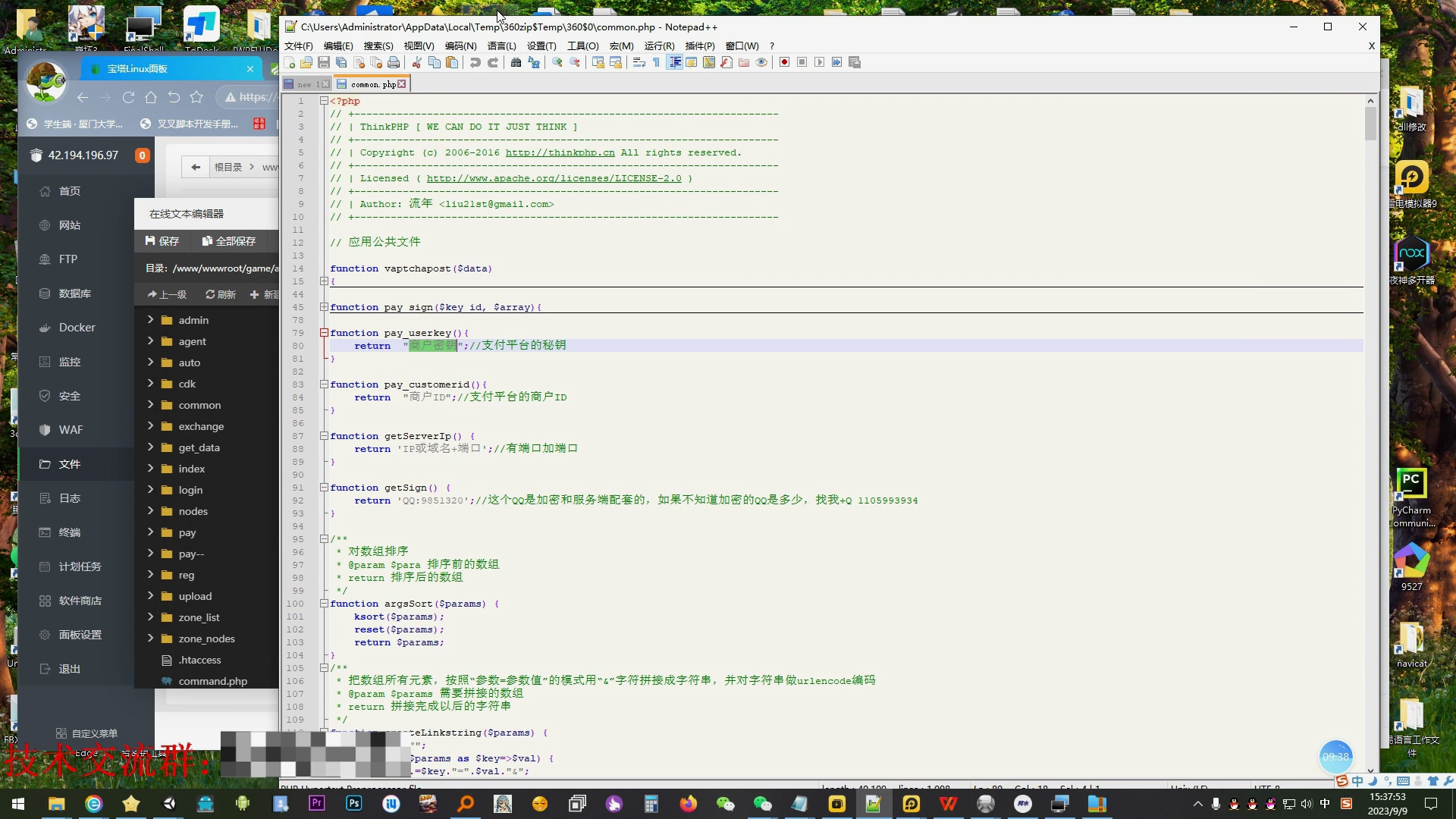Open the thinkphp.cn link in comment
This screenshot has width=1456, height=819.
[560, 152]
